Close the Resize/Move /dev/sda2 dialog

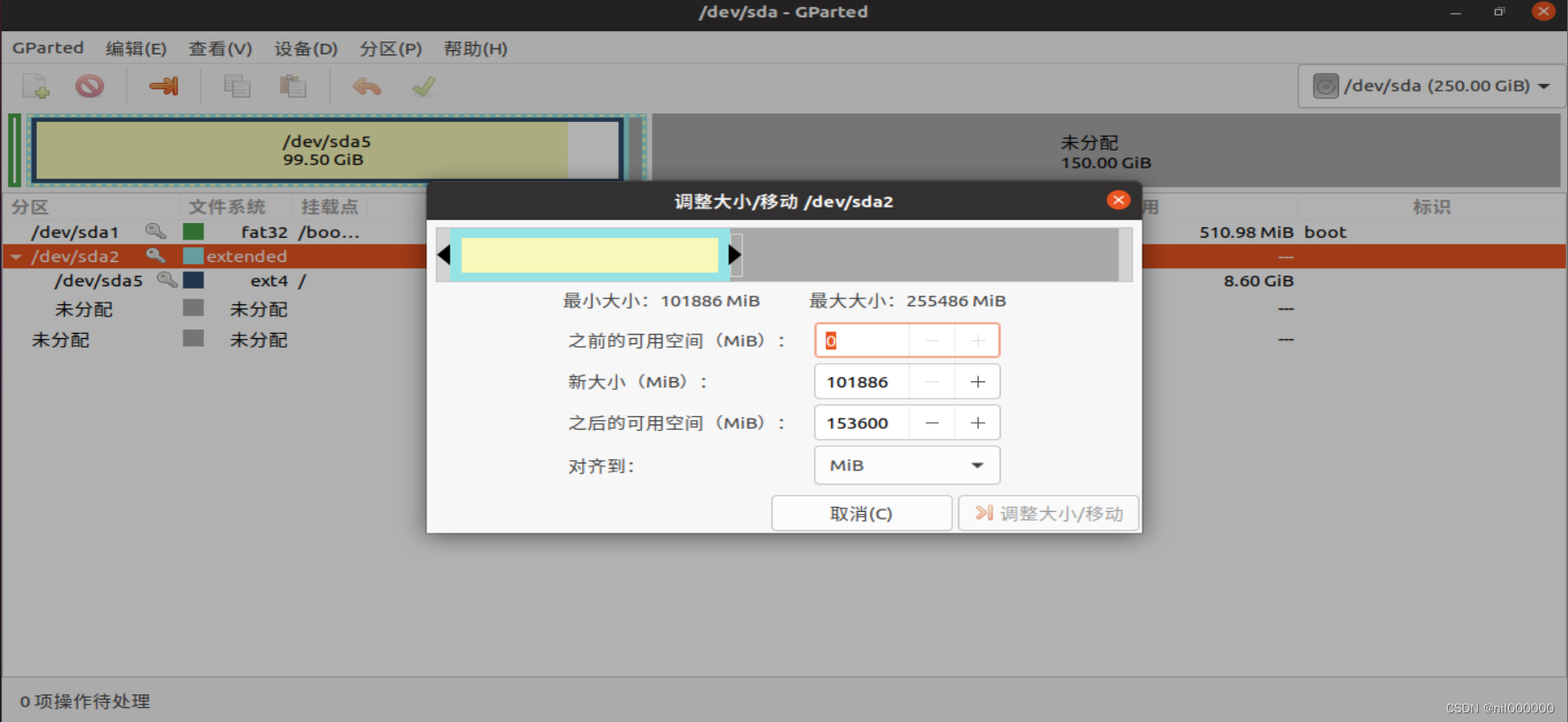click(1118, 200)
